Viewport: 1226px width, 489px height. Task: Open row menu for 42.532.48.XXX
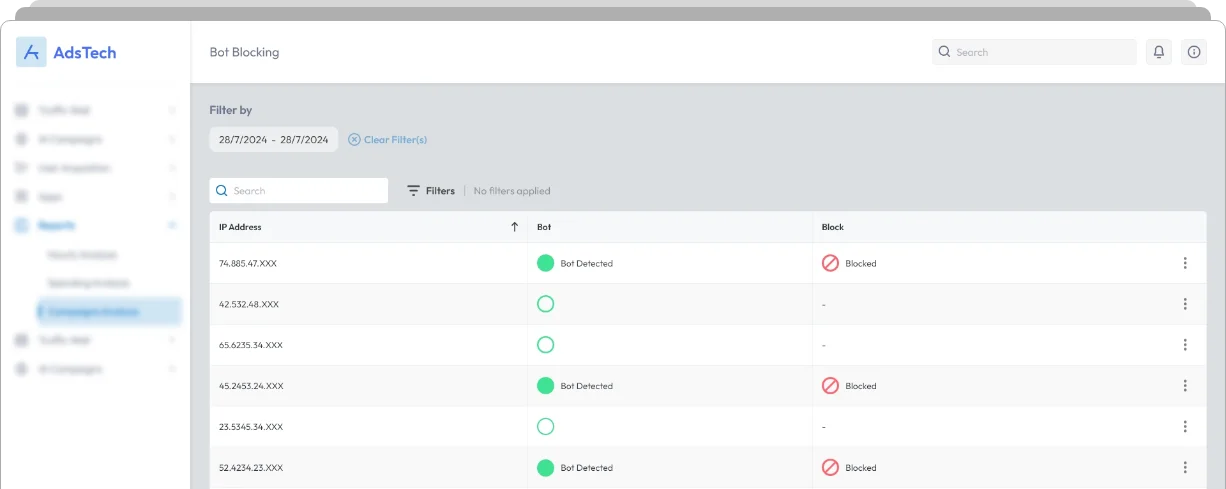tap(1185, 304)
